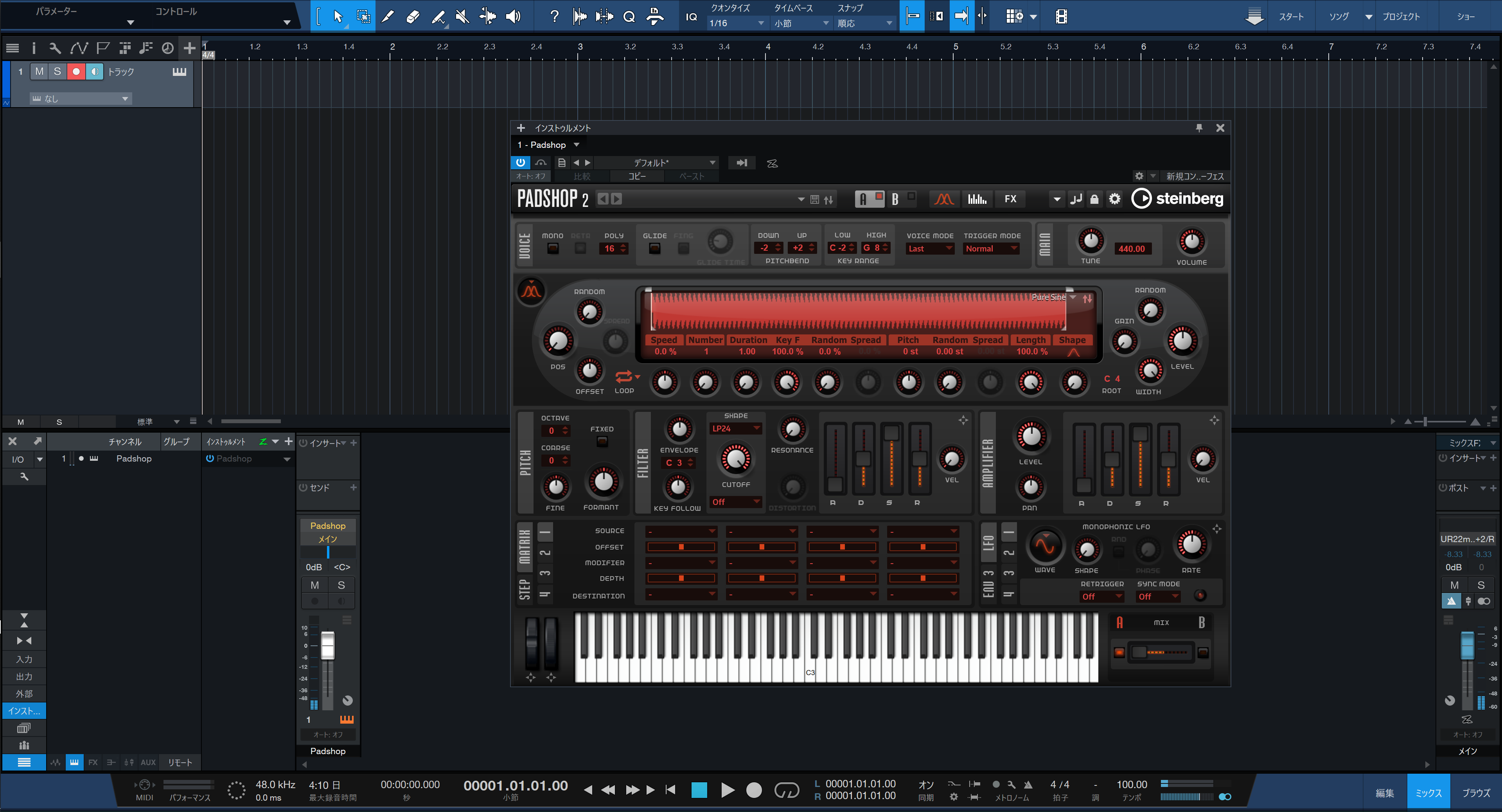The height and width of the screenshot is (812, 1502).
Task: Show automation curve icon above tracks
Action: coord(79,48)
